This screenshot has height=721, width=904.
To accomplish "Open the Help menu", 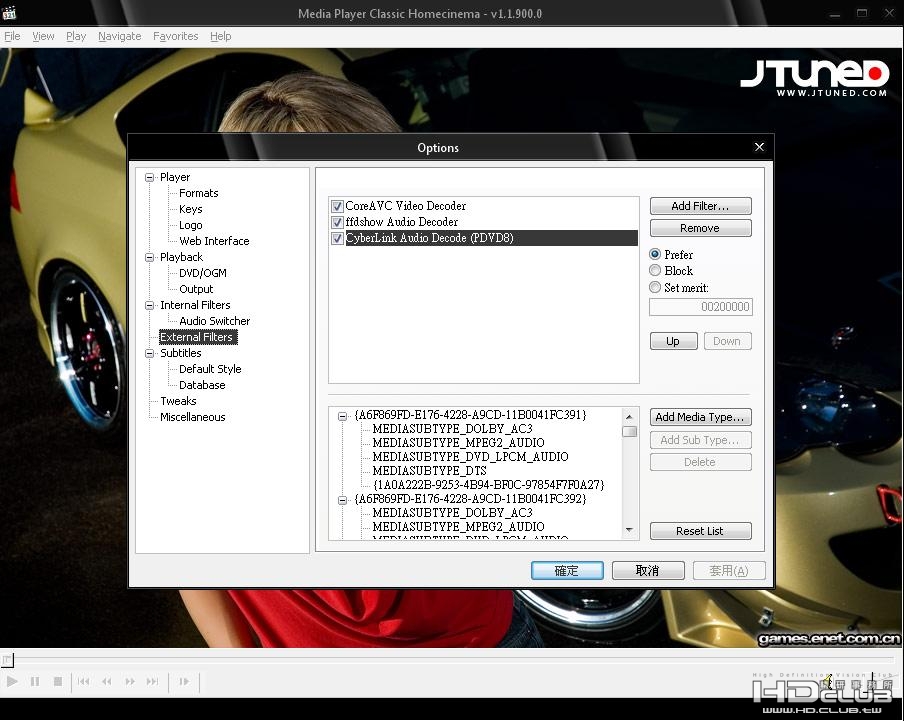I will coord(221,36).
